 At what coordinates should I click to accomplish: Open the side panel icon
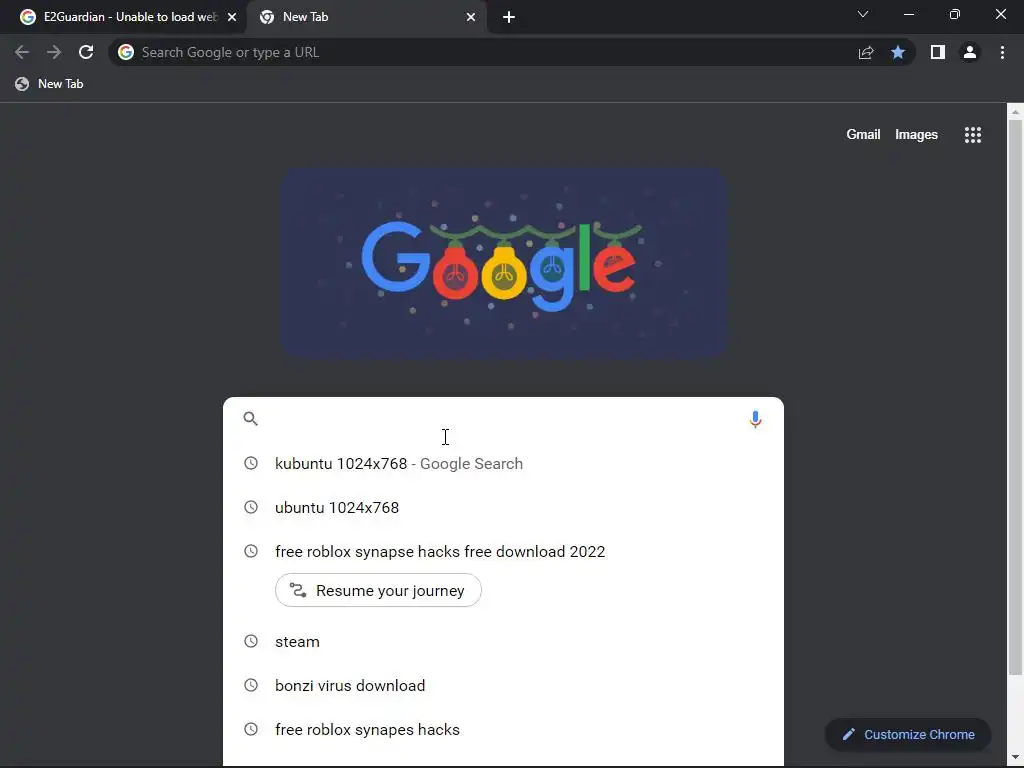938,52
